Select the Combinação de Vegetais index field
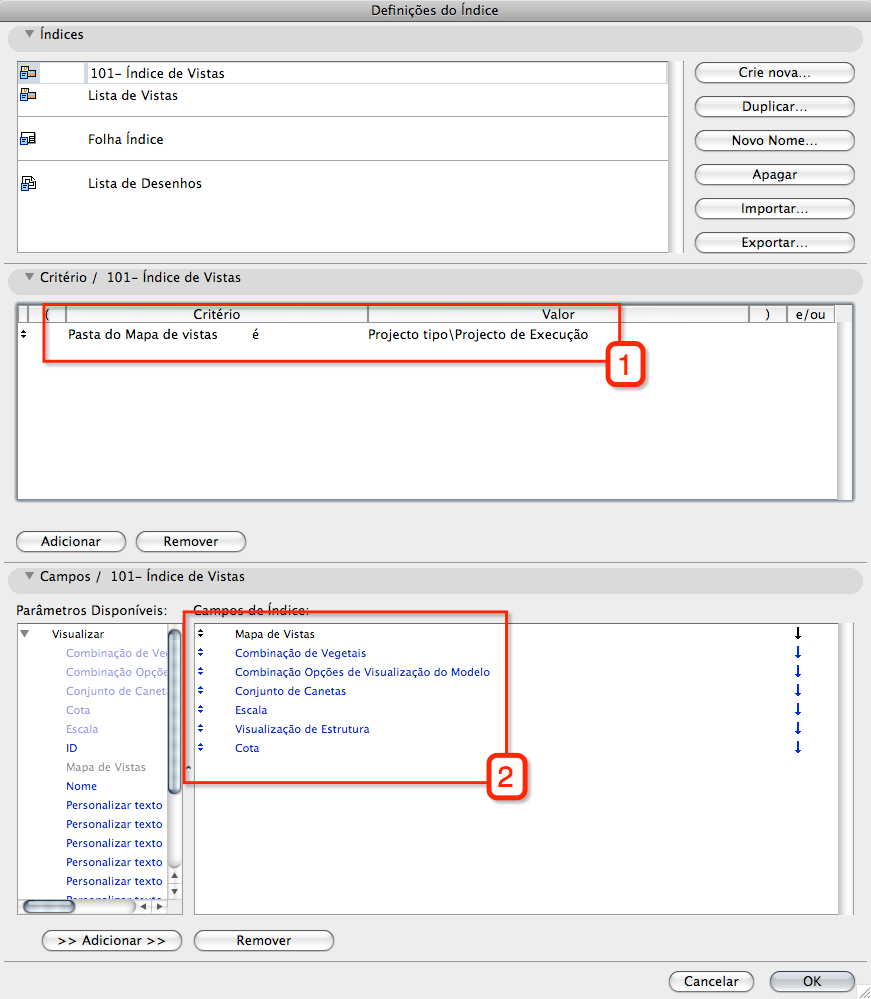The height and width of the screenshot is (999, 871). [x=300, y=653]
